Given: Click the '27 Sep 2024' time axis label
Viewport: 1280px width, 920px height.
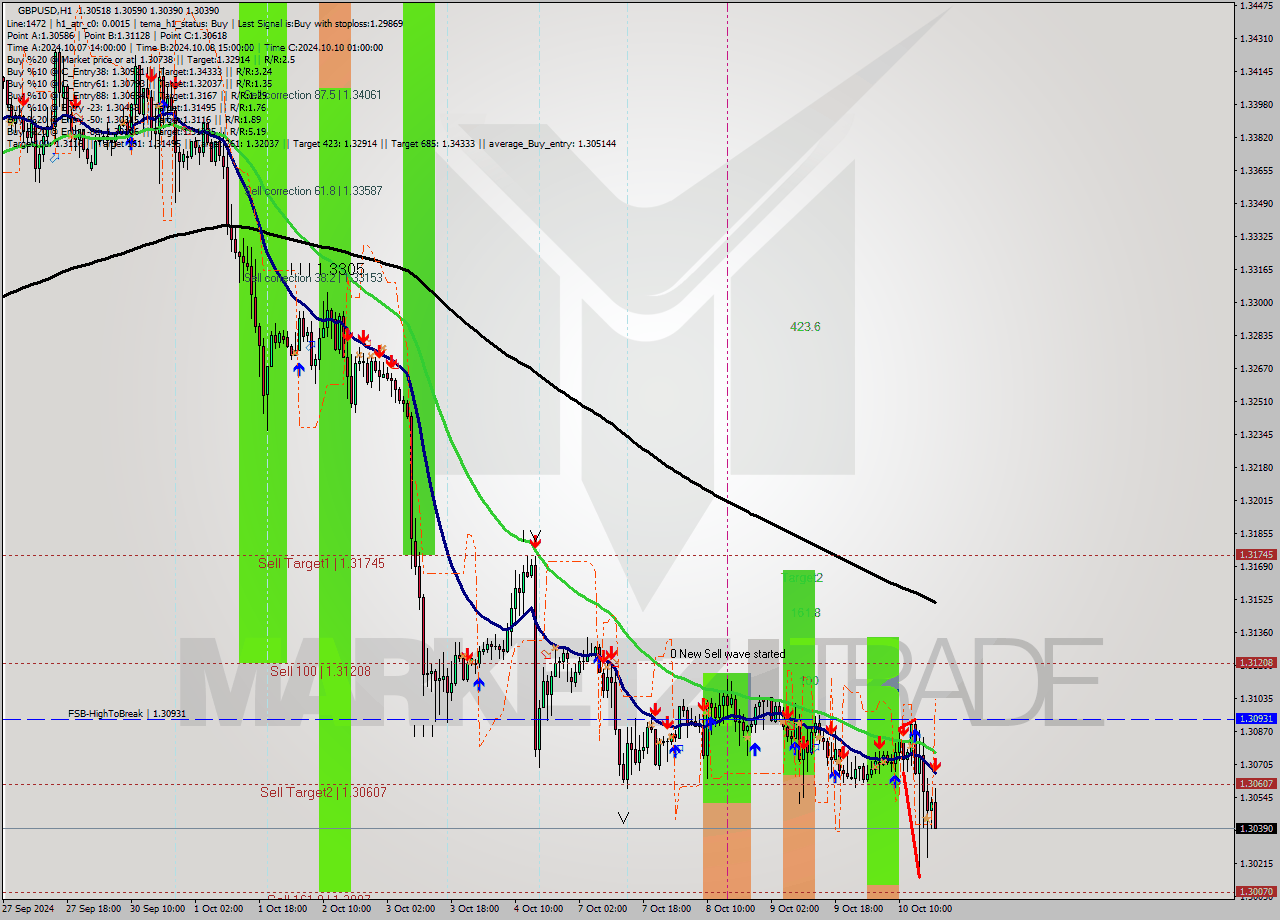Looking at the screenshot, I should tap(29, 909).
